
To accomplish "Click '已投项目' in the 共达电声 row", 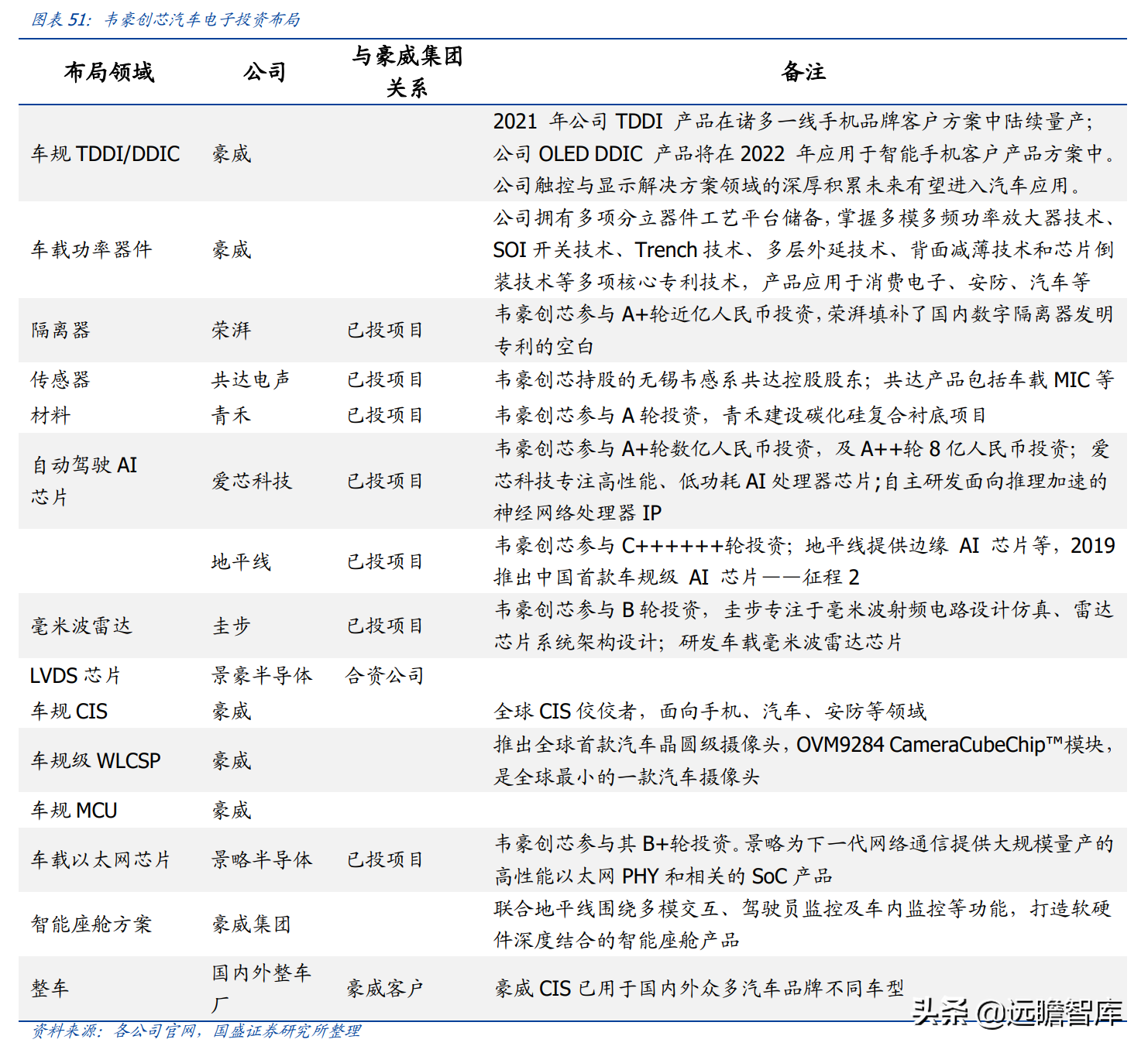I will (385, 379).
